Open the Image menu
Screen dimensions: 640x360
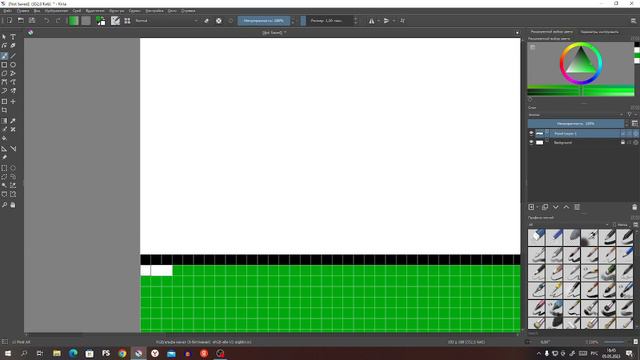tap(56, 11)
